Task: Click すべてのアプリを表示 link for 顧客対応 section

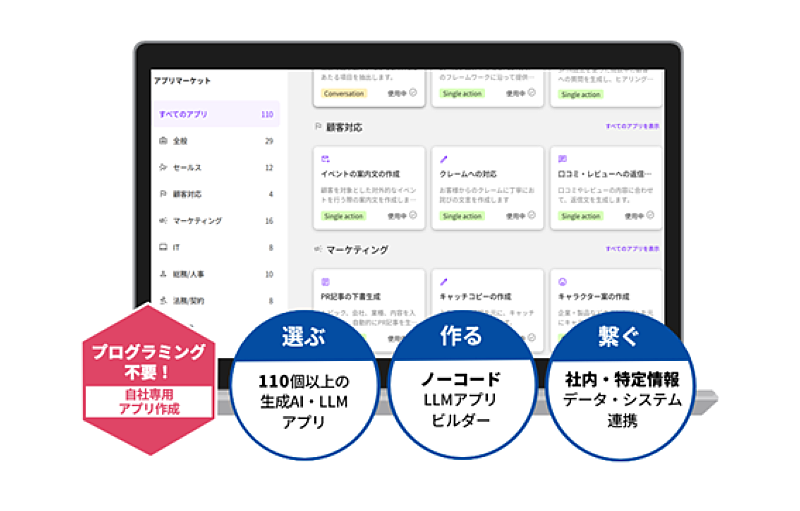Action: 631,127
